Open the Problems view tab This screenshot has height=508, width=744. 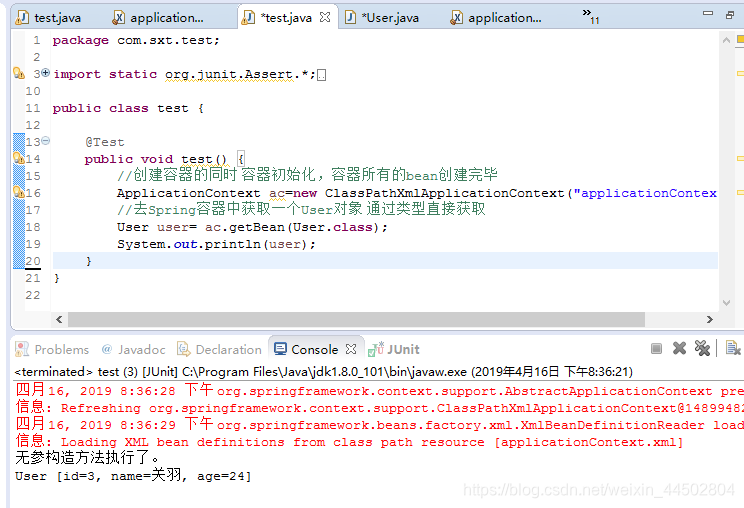(52, 350)
